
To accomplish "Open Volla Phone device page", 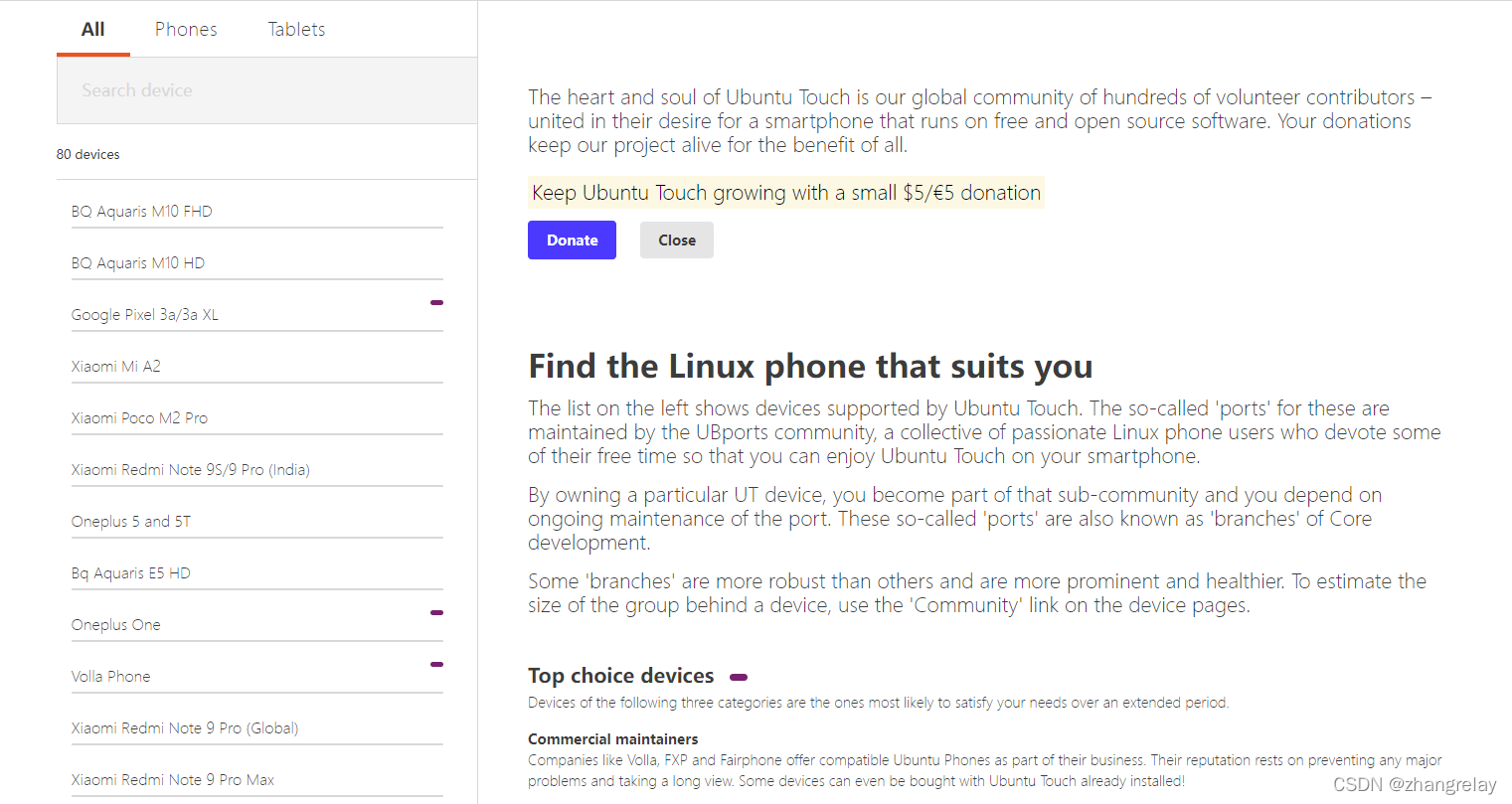I will point(257,676).
